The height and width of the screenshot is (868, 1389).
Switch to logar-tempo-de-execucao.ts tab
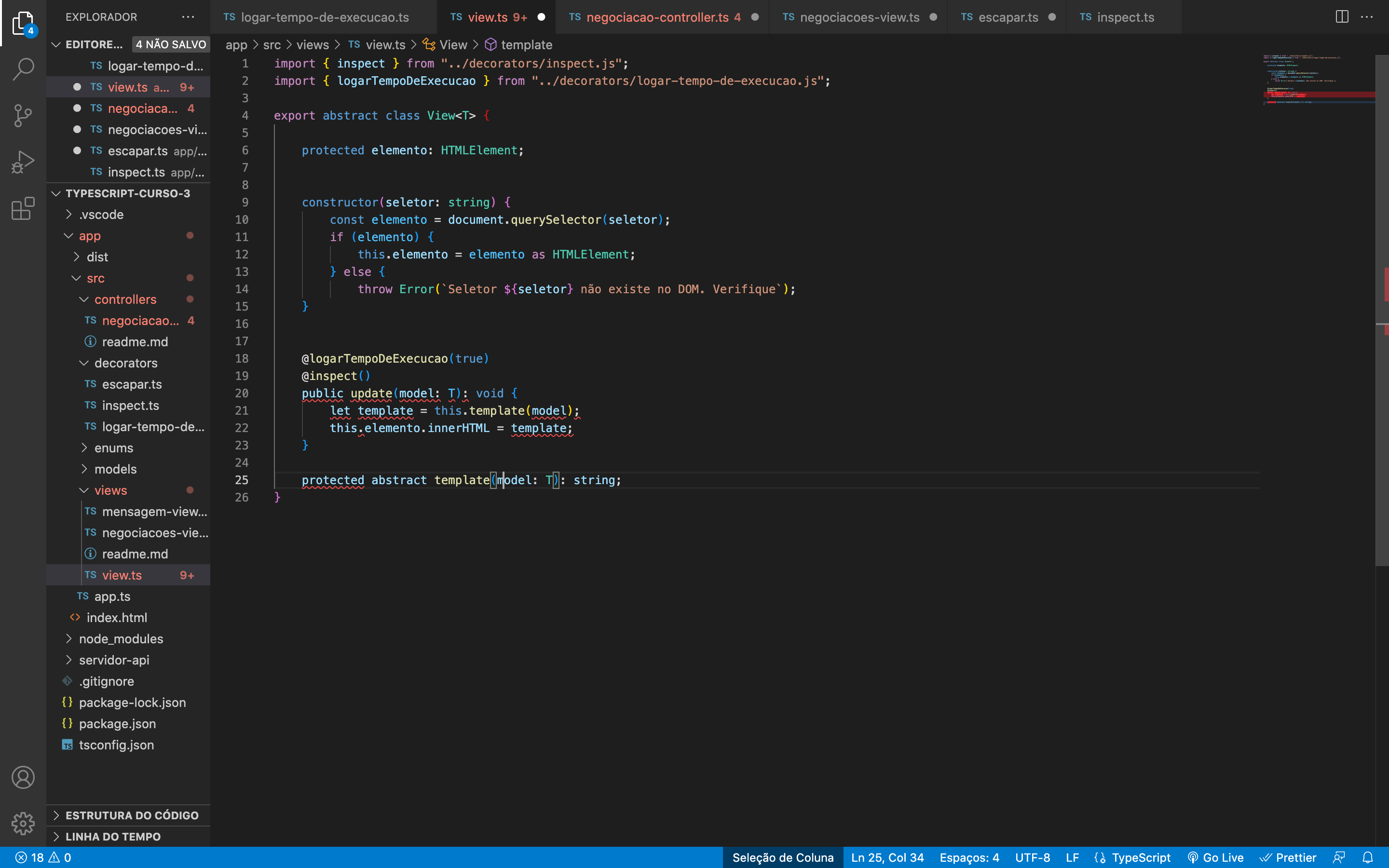point(324,17)
